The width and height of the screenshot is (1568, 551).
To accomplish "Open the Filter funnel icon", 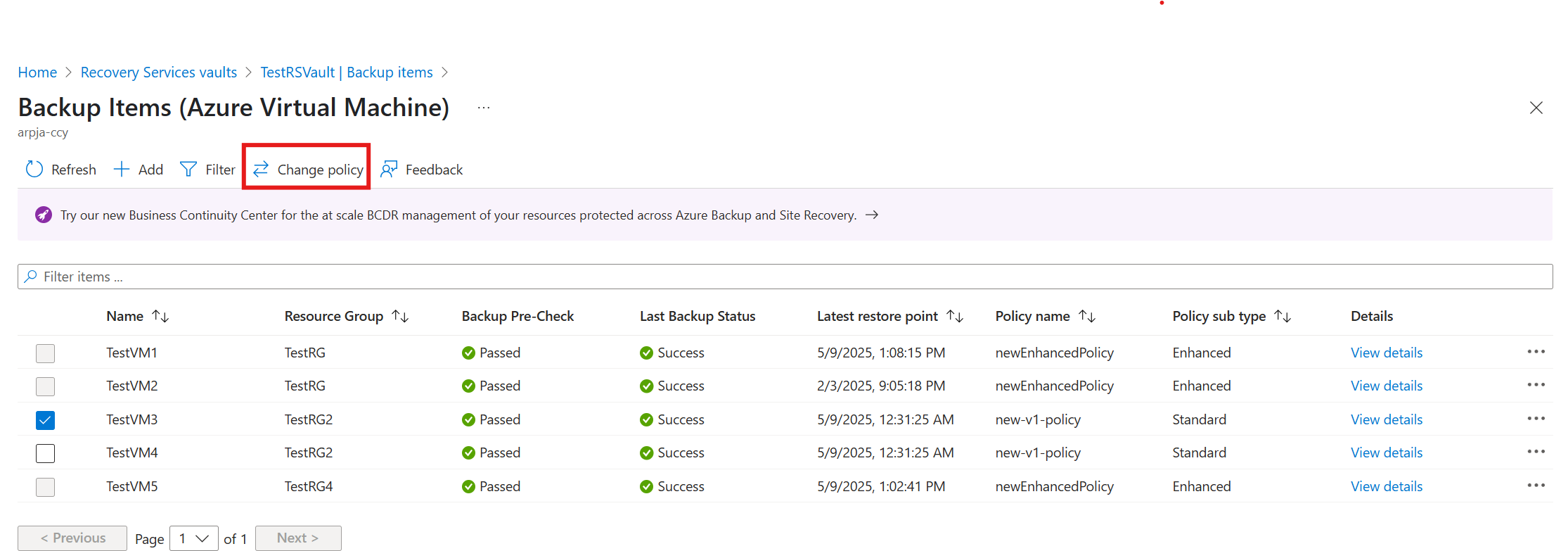I will tap(188, 170).
